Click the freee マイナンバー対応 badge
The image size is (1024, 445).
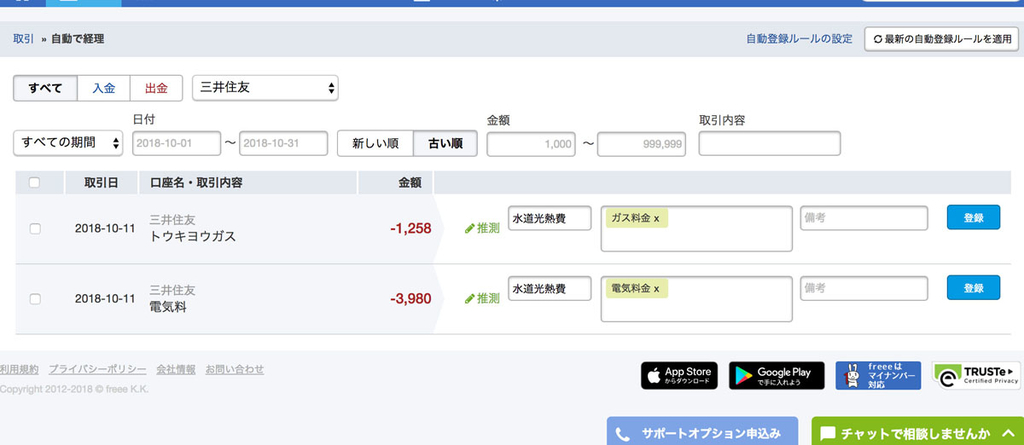tap(878, 376)
